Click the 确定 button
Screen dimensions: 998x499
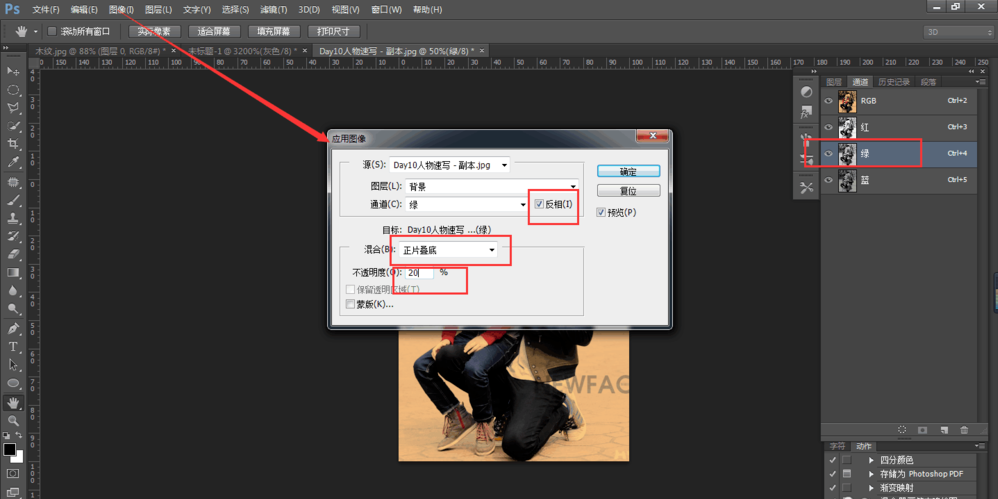pyautogui.click(x=628, y=171)
